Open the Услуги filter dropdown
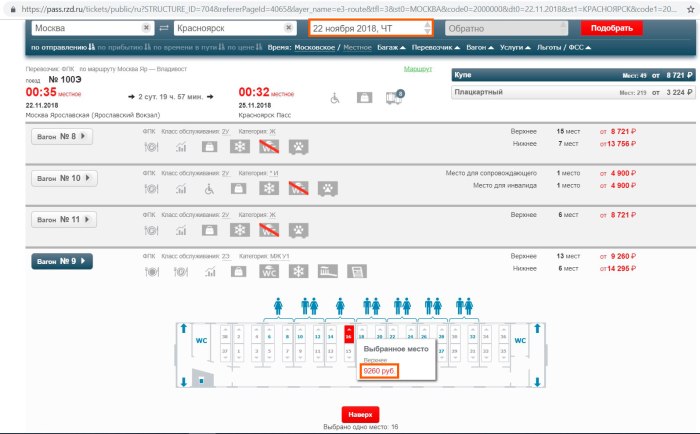This screenshot has width=700, height=434. point(515,47)
